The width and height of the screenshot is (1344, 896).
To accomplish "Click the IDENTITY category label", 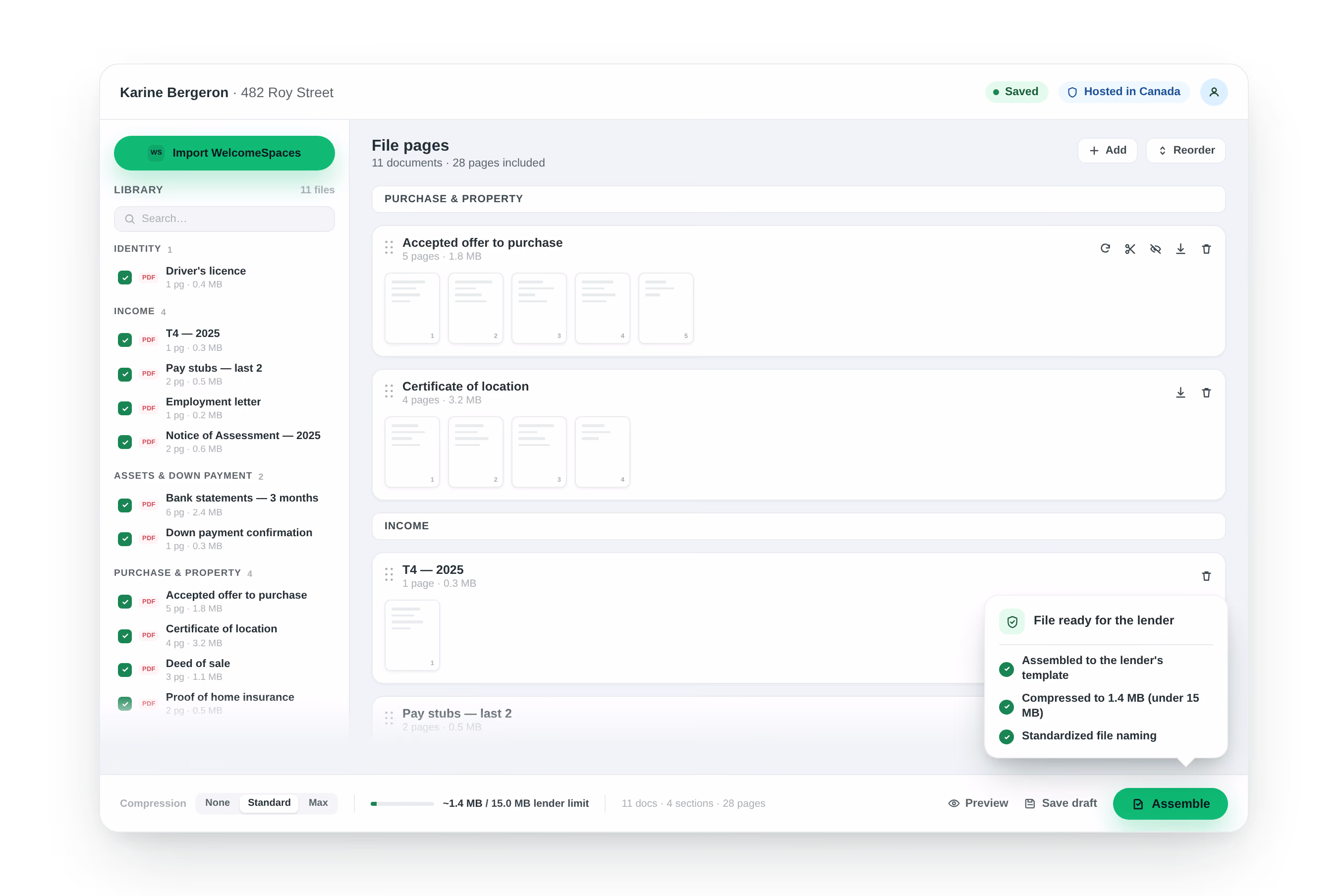I will (137, 249).
